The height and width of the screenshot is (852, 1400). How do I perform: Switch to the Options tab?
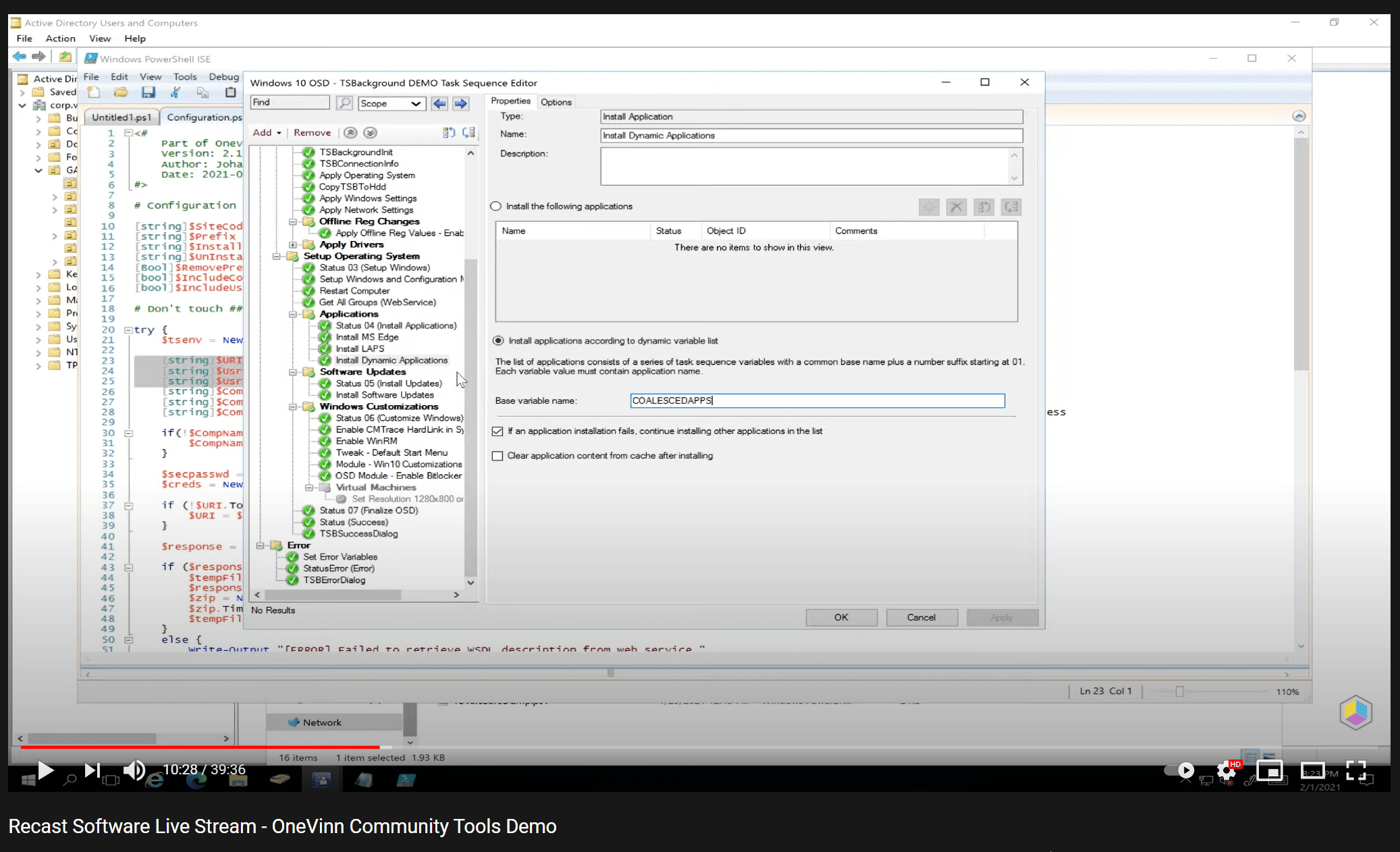556,101
